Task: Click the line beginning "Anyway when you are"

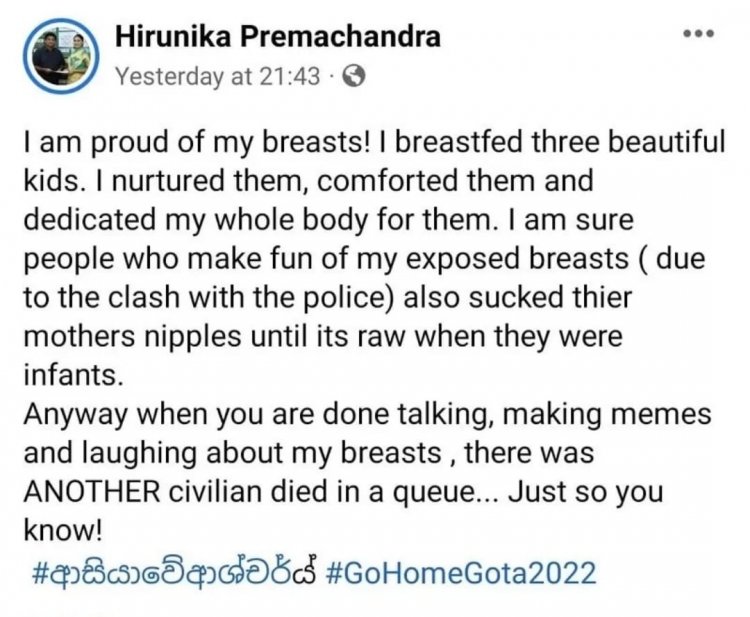Action: [x=367, y=415]
